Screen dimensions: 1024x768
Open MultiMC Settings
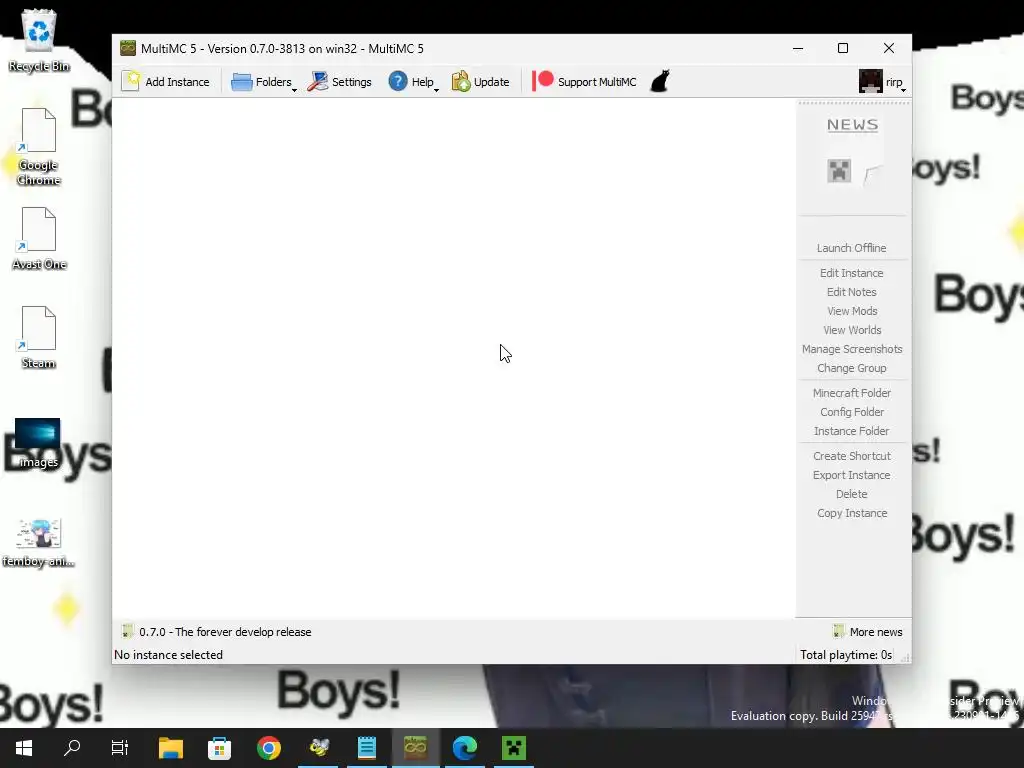[340, 82]
